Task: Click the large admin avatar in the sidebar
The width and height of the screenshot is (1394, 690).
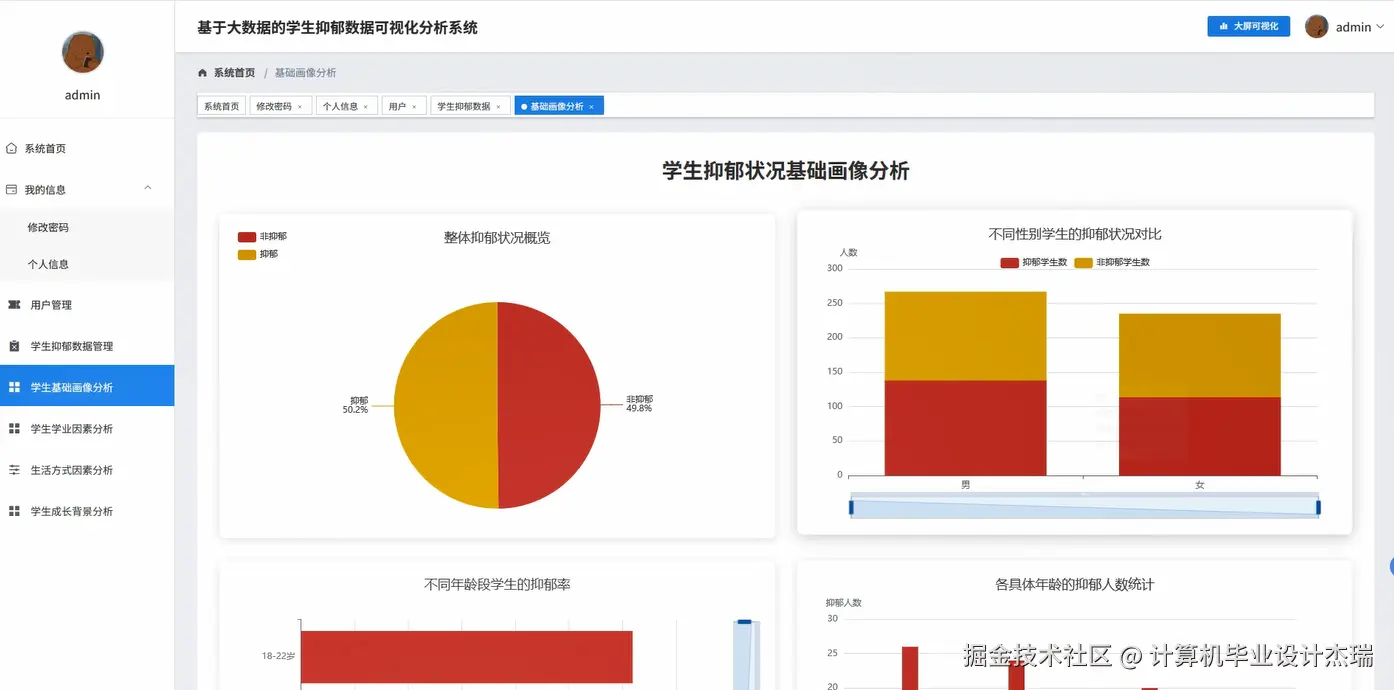Action: click(83, 52)
